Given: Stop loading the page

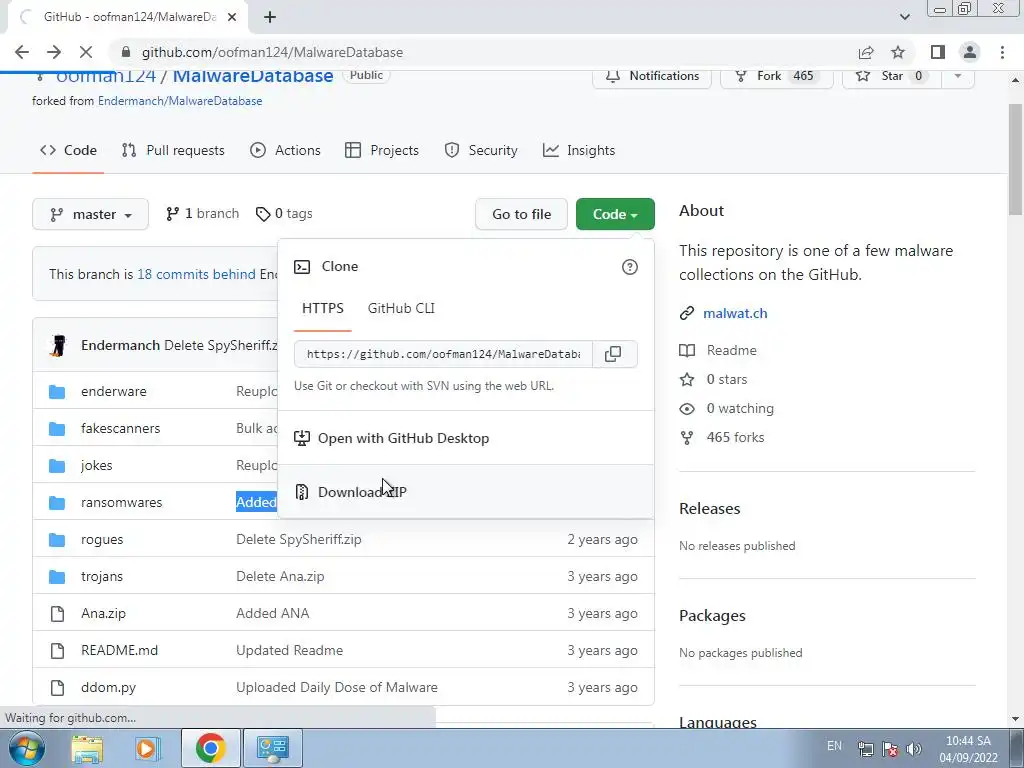Looking at the screenshot, I should [86, 52].
